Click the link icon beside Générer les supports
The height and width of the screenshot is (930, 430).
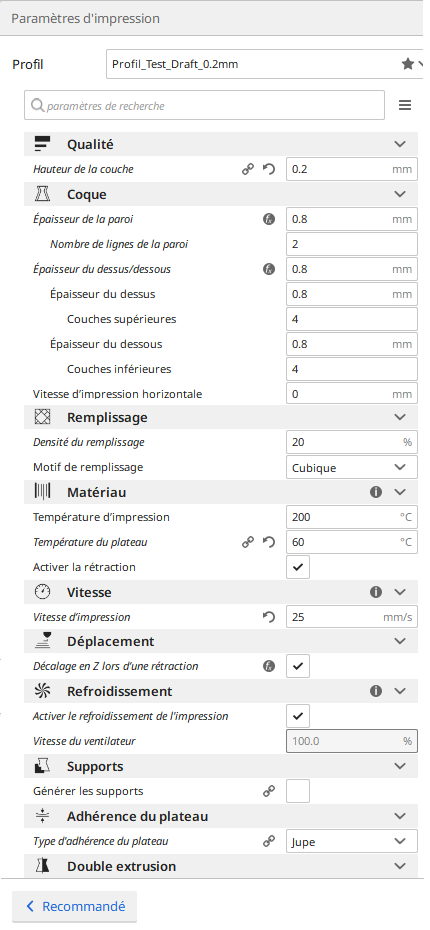coord(269,791)
